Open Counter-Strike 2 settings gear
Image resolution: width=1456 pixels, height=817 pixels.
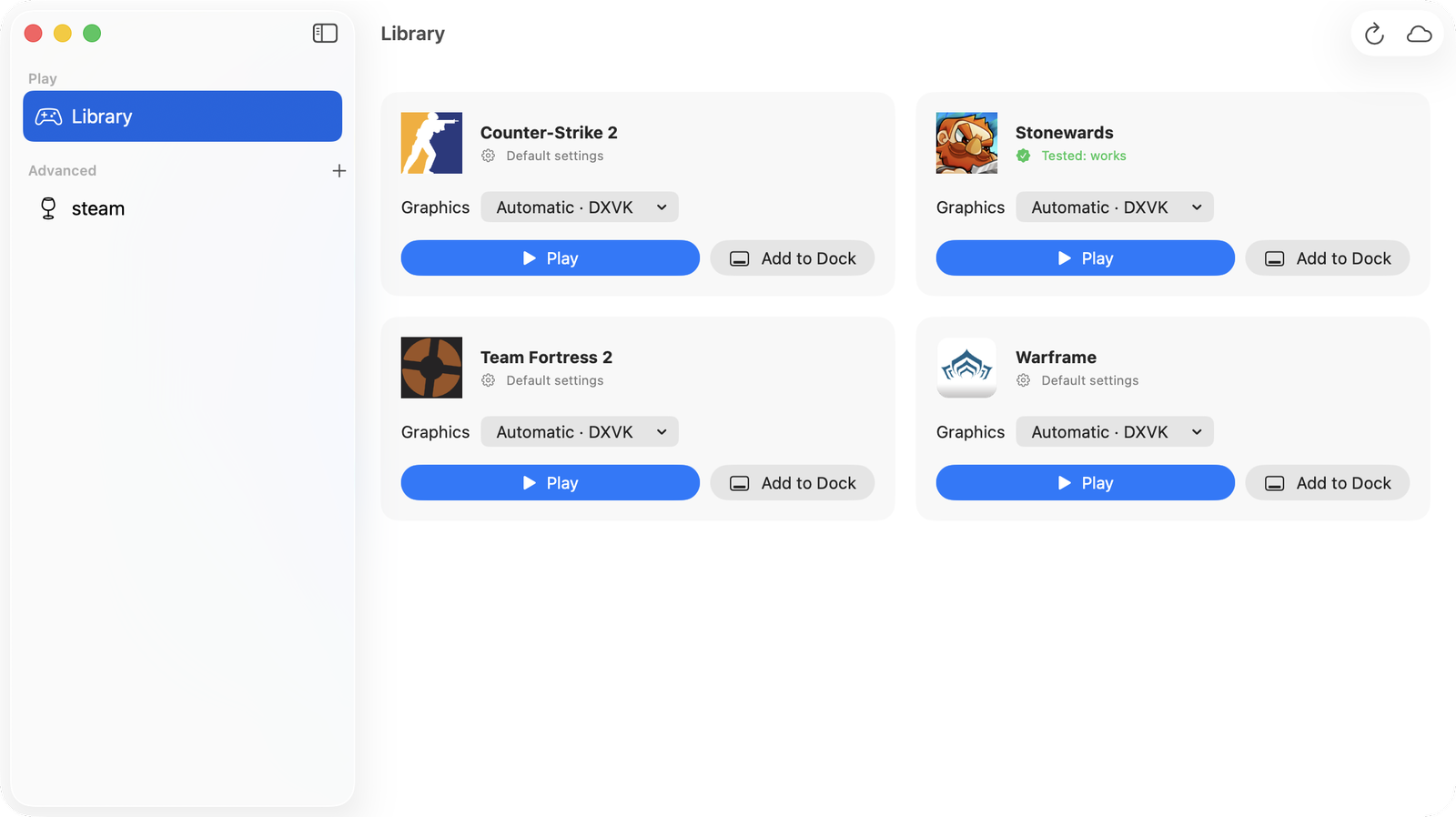pyautogui.click(x=489, y=156)
